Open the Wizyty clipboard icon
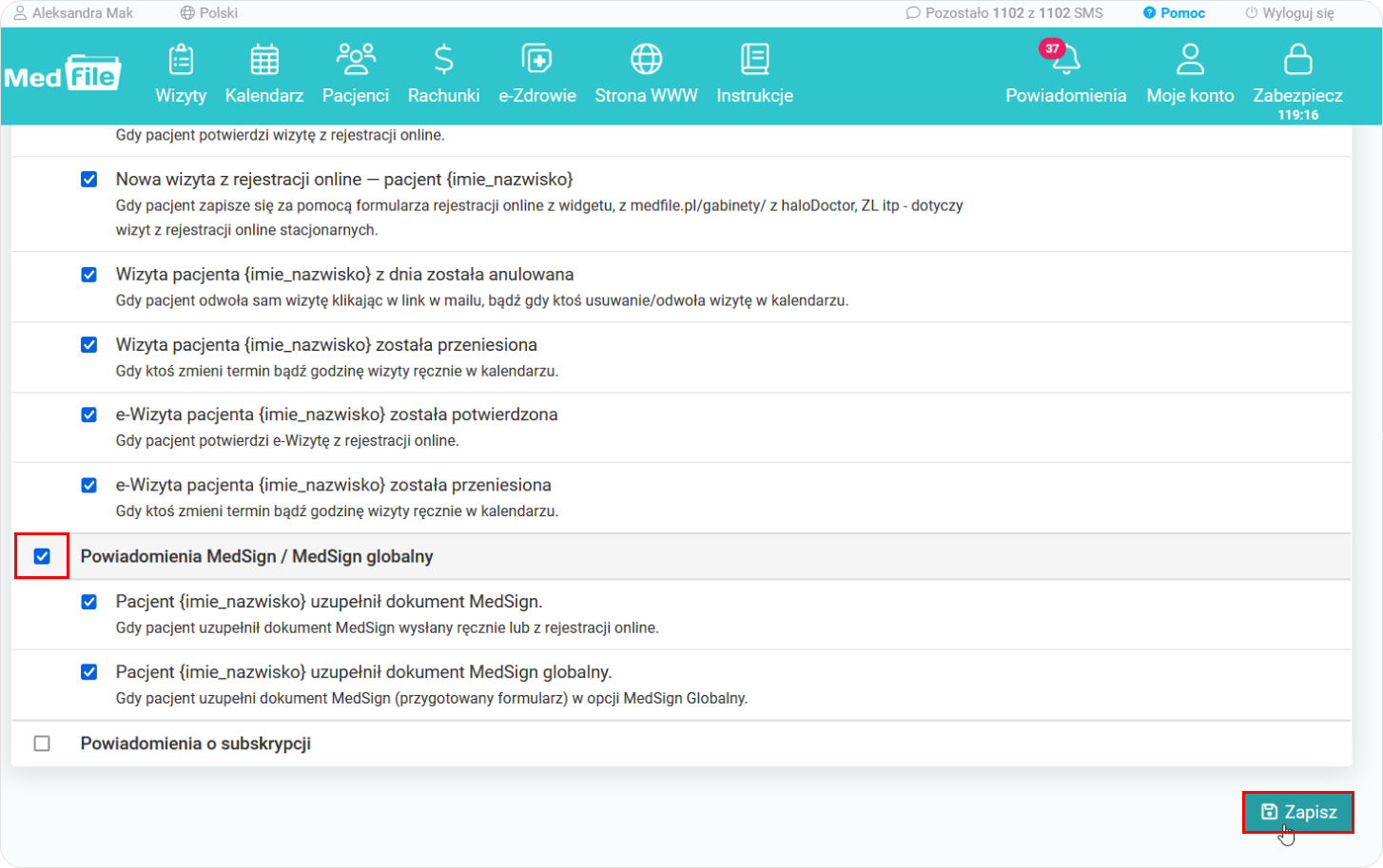Viewport: 1383px width, 868px height. tap(181, 59)
